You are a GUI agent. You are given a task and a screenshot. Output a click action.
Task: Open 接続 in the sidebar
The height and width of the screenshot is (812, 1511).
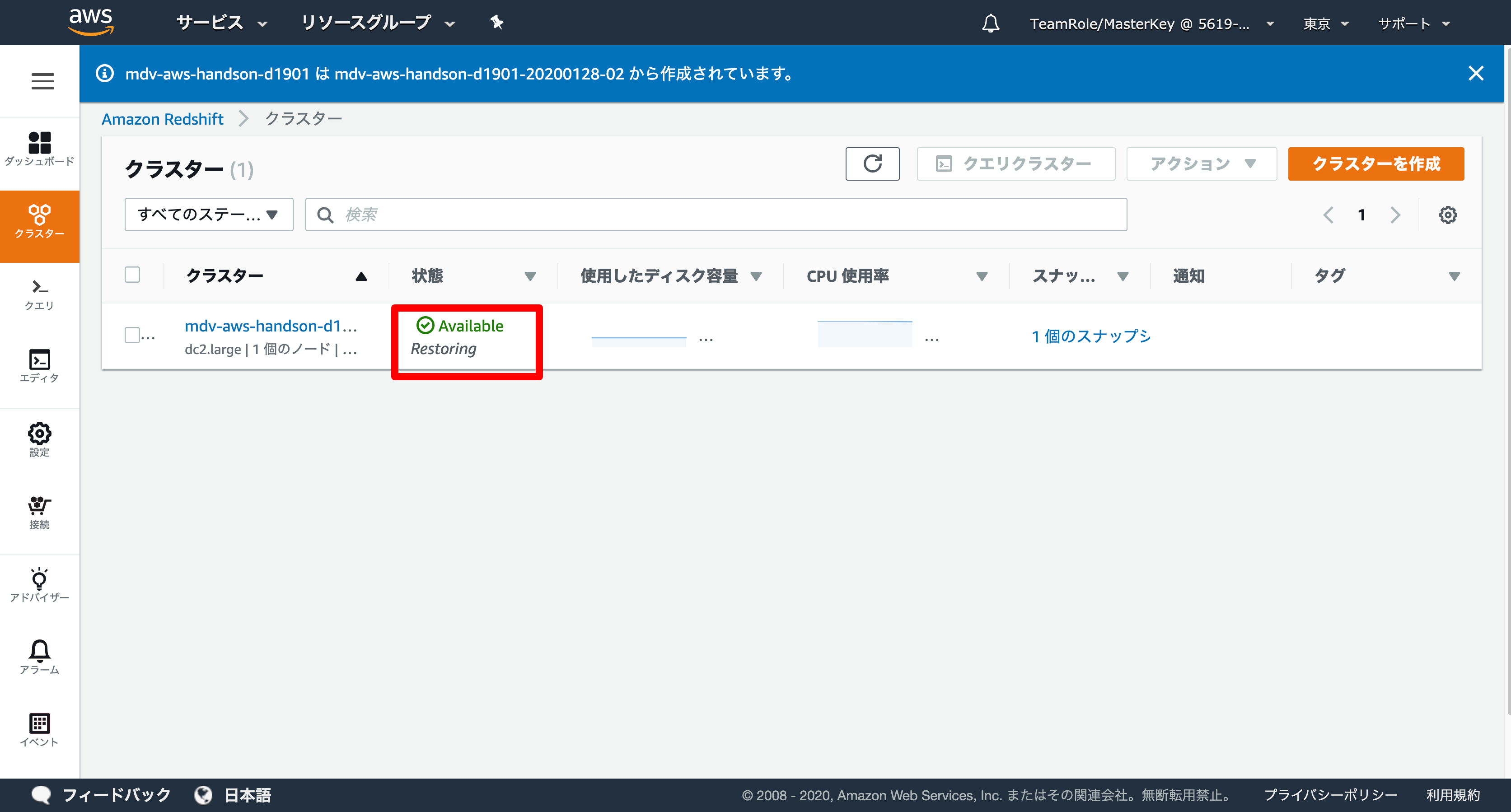(x=39, y=513)
